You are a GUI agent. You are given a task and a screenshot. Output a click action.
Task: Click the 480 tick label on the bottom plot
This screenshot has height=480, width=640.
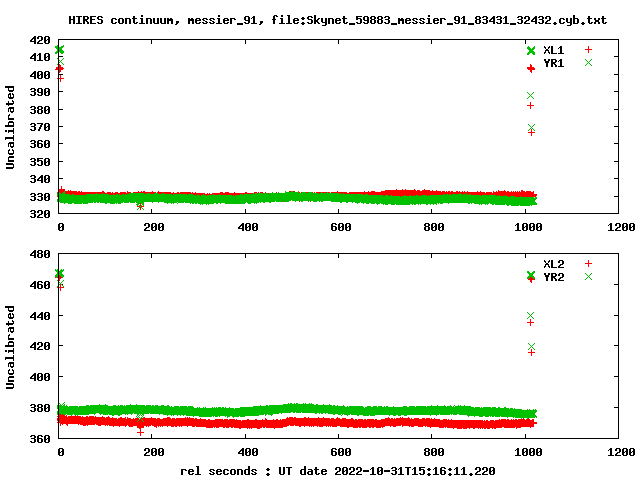point(40,254)
